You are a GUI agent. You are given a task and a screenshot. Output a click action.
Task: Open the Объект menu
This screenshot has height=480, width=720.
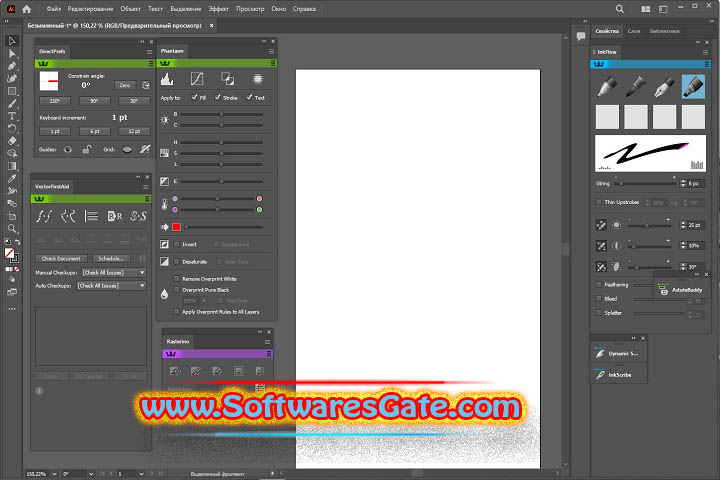click(x=130, y=9)
